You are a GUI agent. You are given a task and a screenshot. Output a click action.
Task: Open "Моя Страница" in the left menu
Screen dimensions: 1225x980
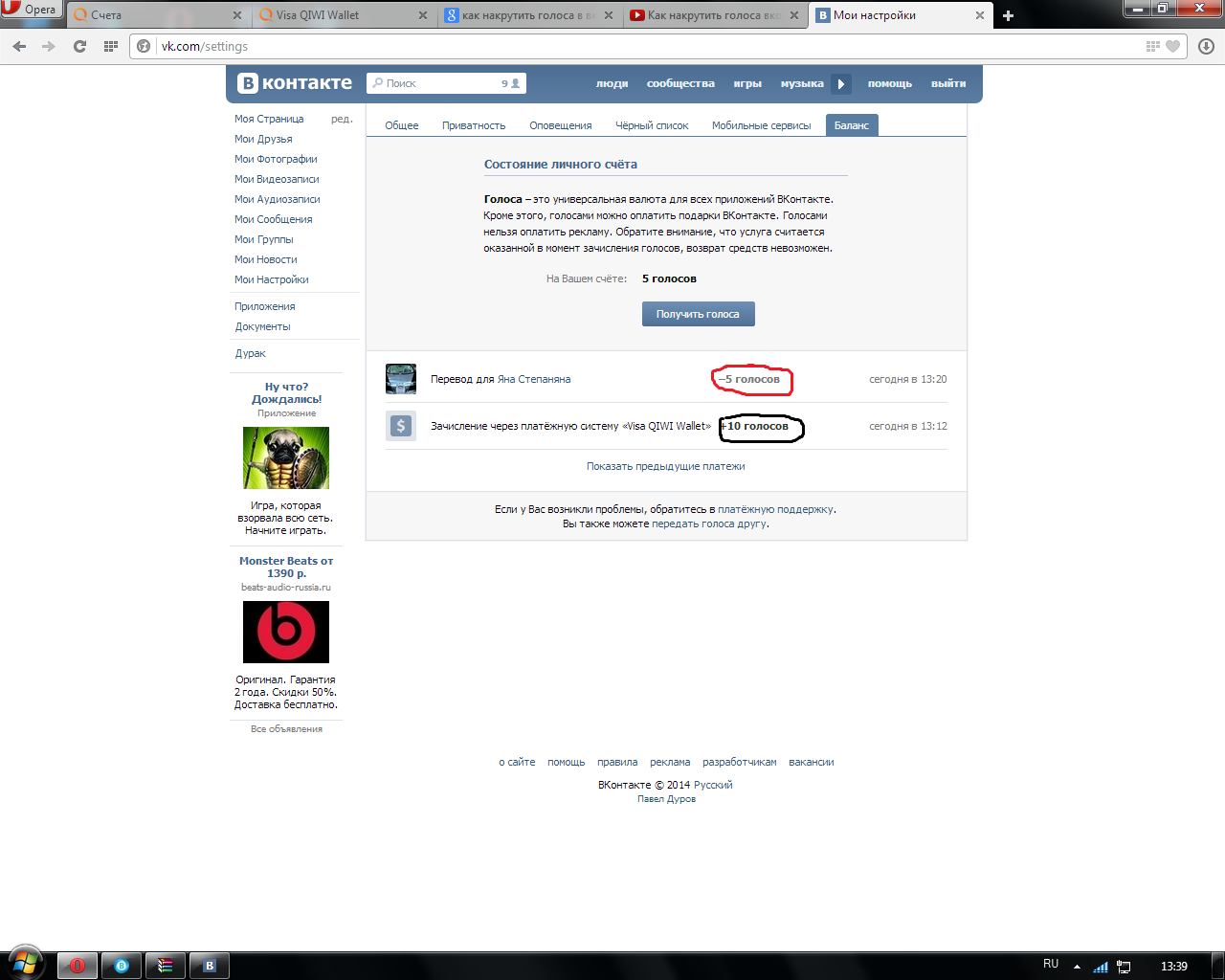(269, 119)
